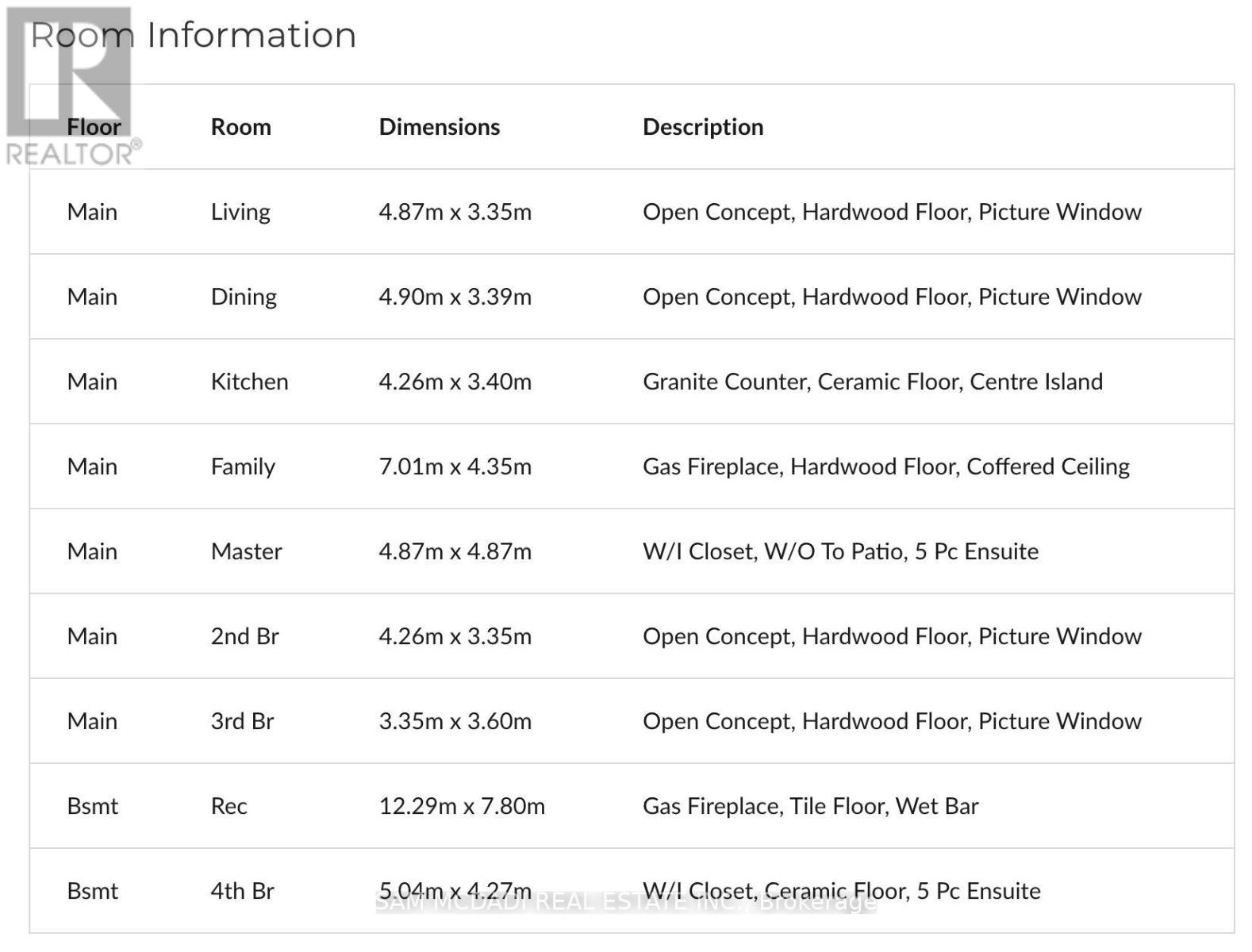This screenshot has width=1252, height=952.
Task: Click Granite Counter kitchen description
Action: 873,382
